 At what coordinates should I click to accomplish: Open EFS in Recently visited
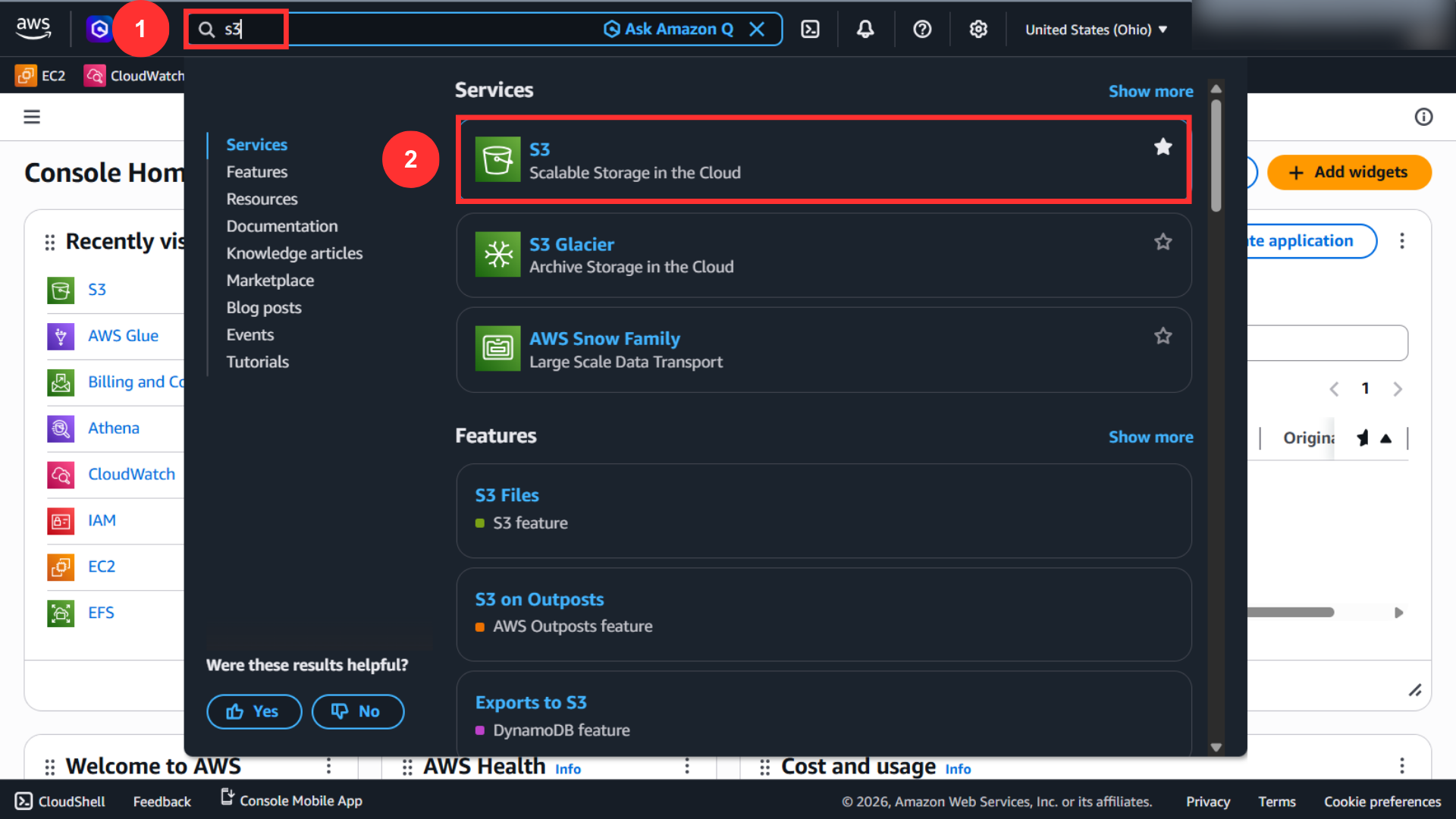[101, 613]
